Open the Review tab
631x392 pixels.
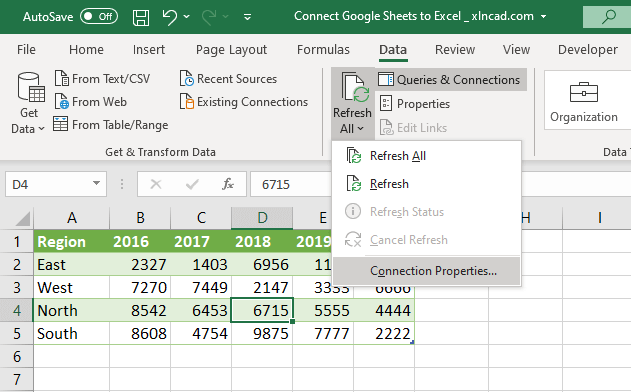click(x=455, y=50)
